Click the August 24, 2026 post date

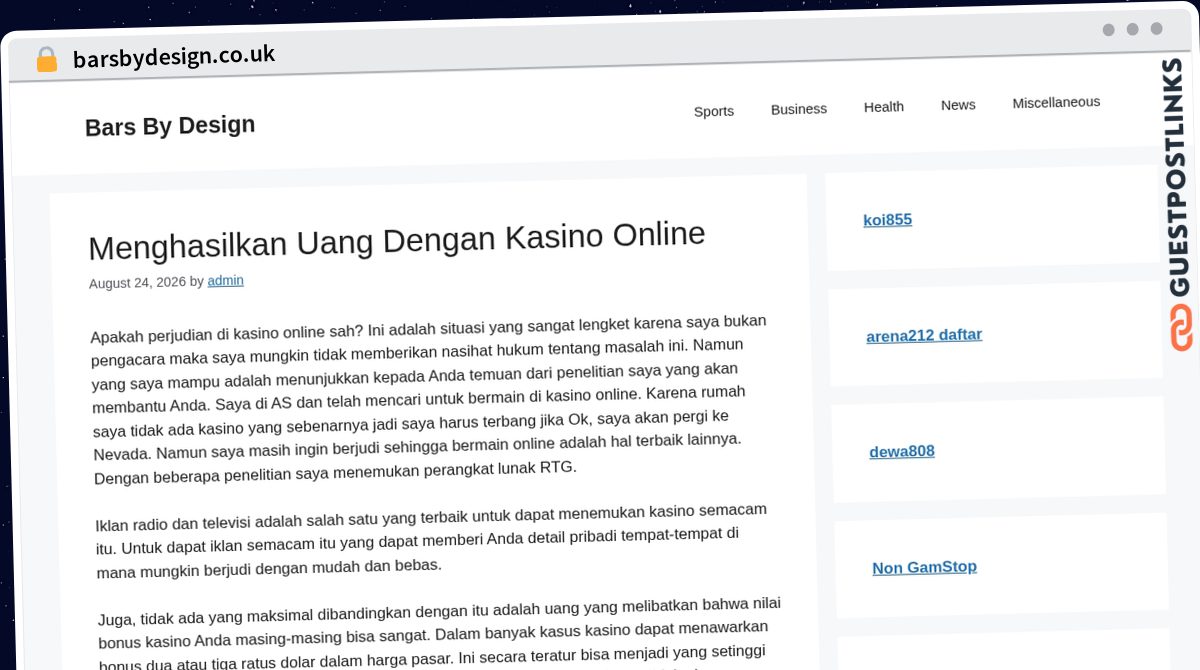[137, 283]
